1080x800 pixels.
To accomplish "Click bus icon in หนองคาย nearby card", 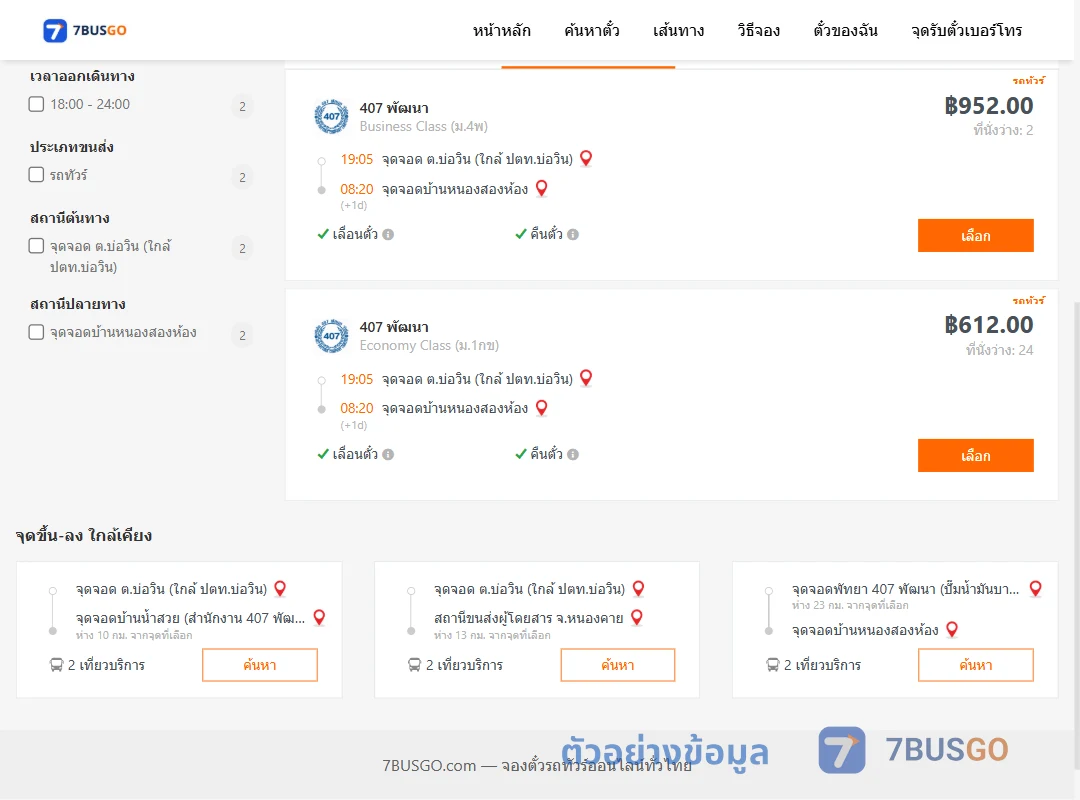I will (415, 665).
